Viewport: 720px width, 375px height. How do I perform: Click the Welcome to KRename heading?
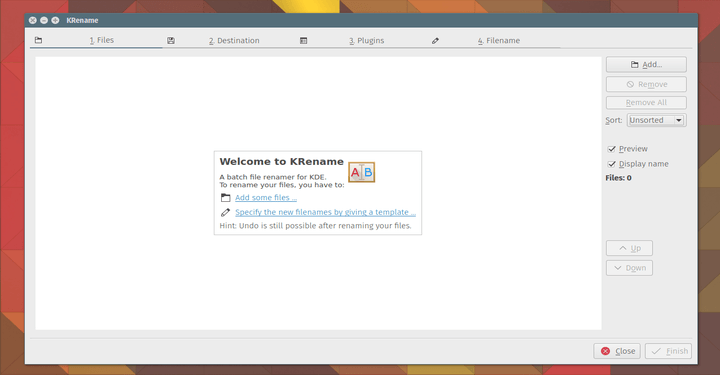click(281, 162)
